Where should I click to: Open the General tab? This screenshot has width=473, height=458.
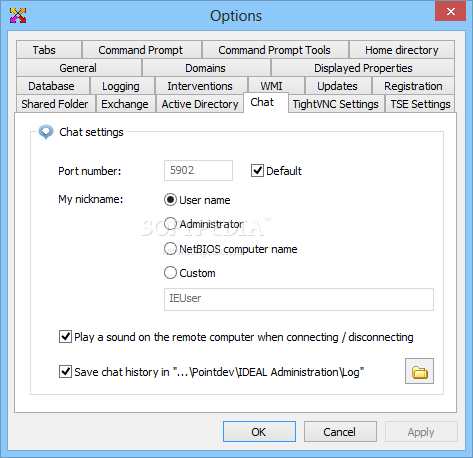pos(79,68)
